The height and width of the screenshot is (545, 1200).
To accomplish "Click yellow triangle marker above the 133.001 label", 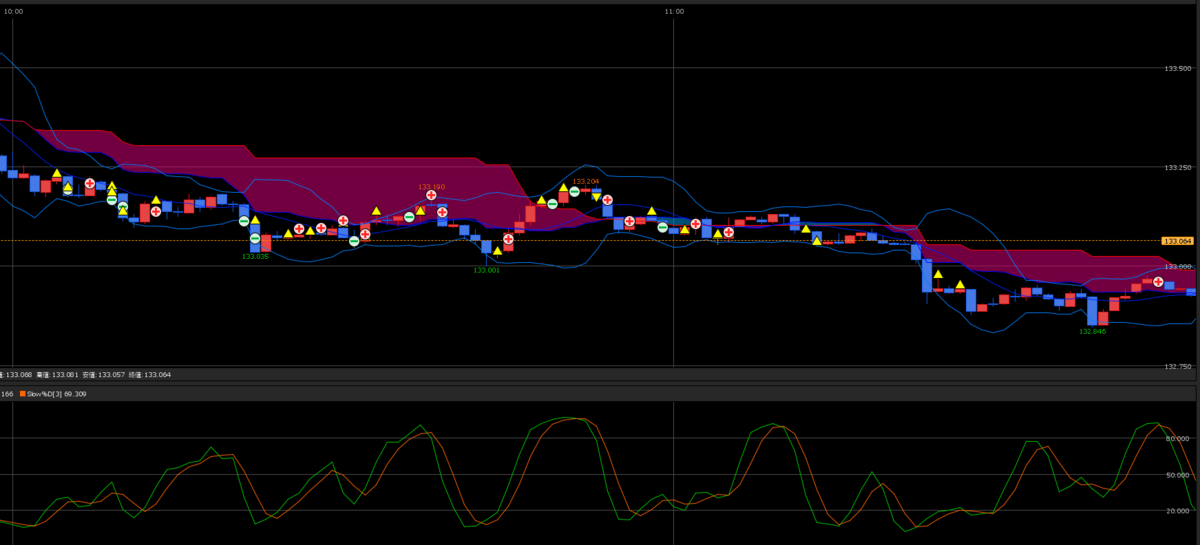I will click(497, 250).
